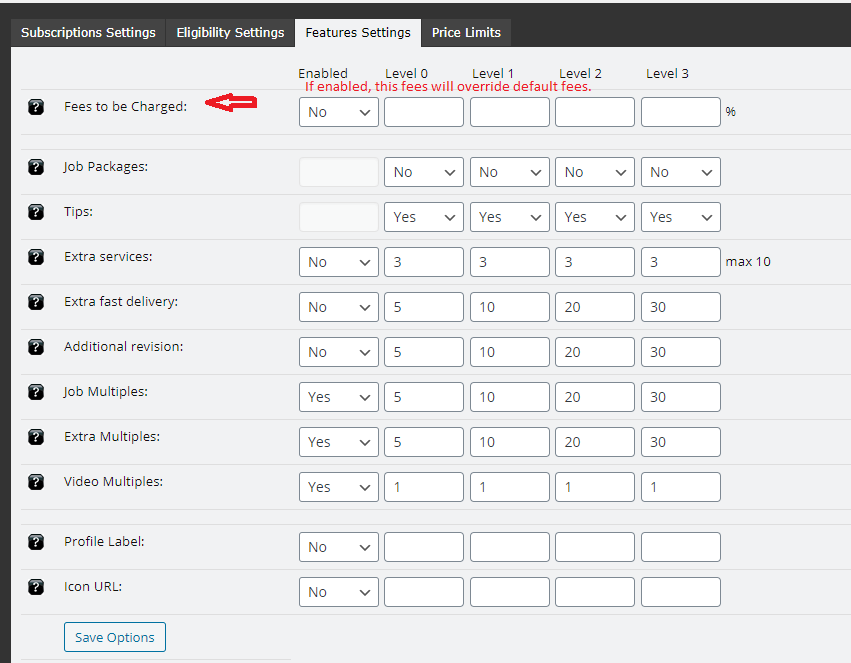Open Extra fast delivery enabled dropdown
This screenshot has width=851, height=663.
pos(339,308)
